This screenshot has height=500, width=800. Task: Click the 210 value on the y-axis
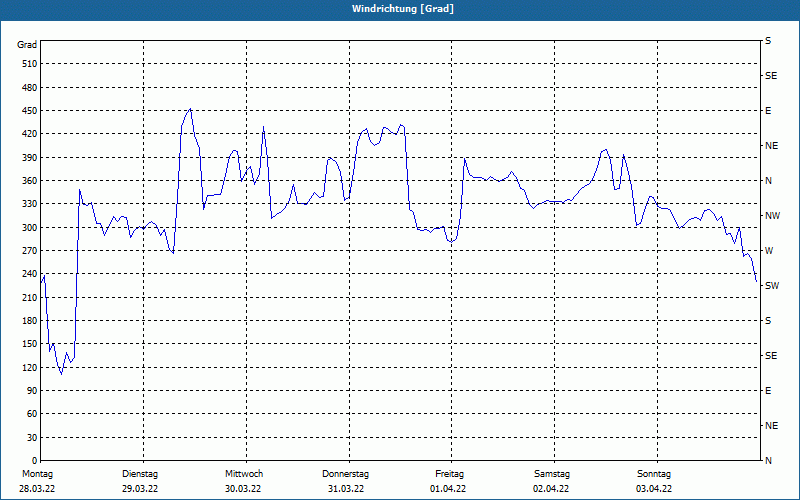point(29,297)
